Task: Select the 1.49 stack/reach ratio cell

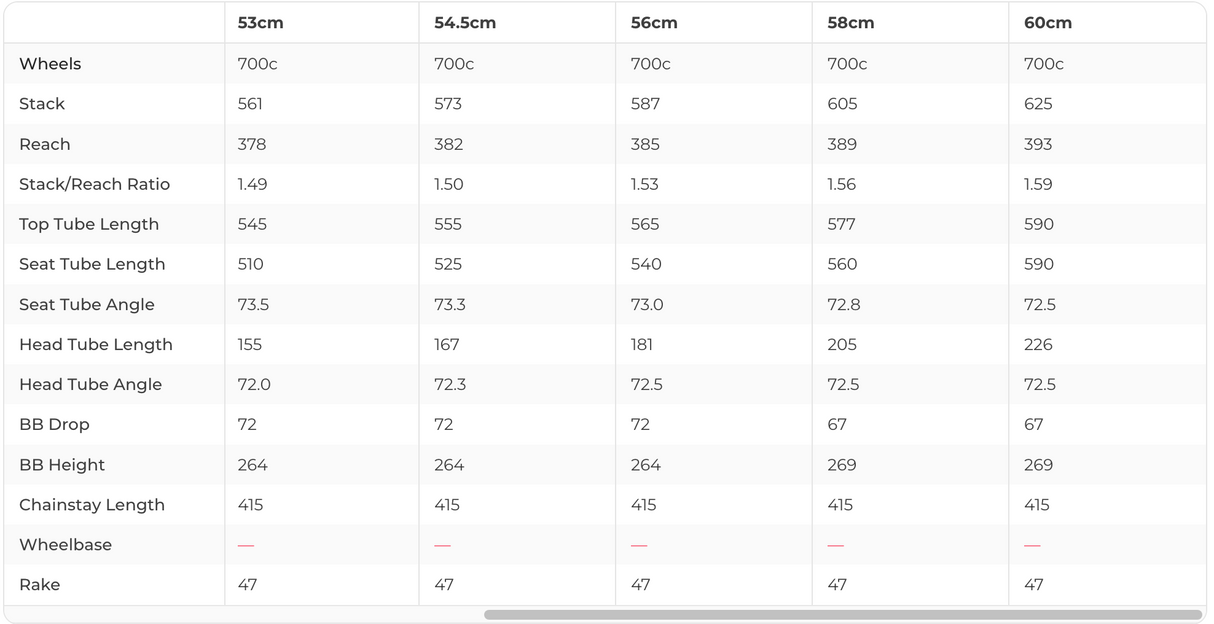Action: (x=252, y=184)
